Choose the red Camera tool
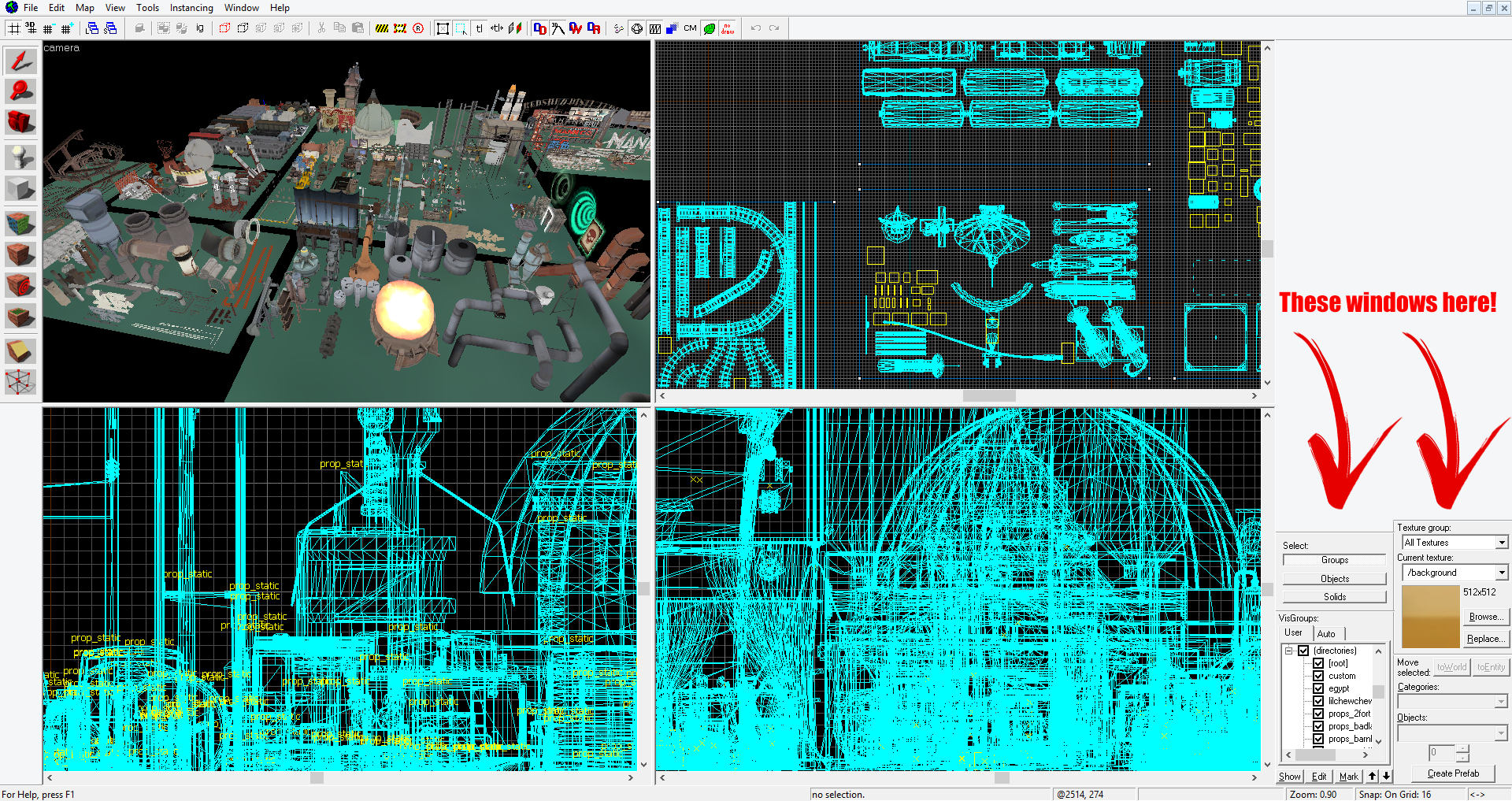This screenshot has width=1512, height=801. pyautogui.click(x=20, y=122)
